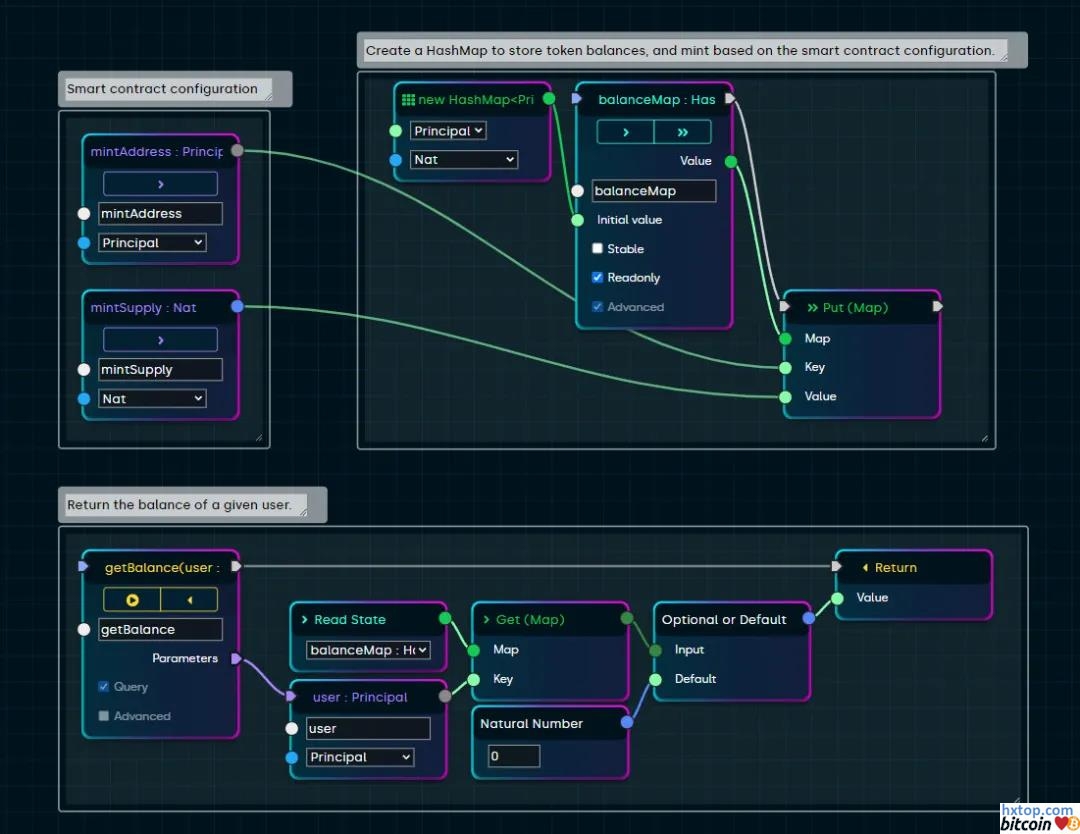Click the output socket of mintSupply node
1080x834 pixels.
click(237, 307)
